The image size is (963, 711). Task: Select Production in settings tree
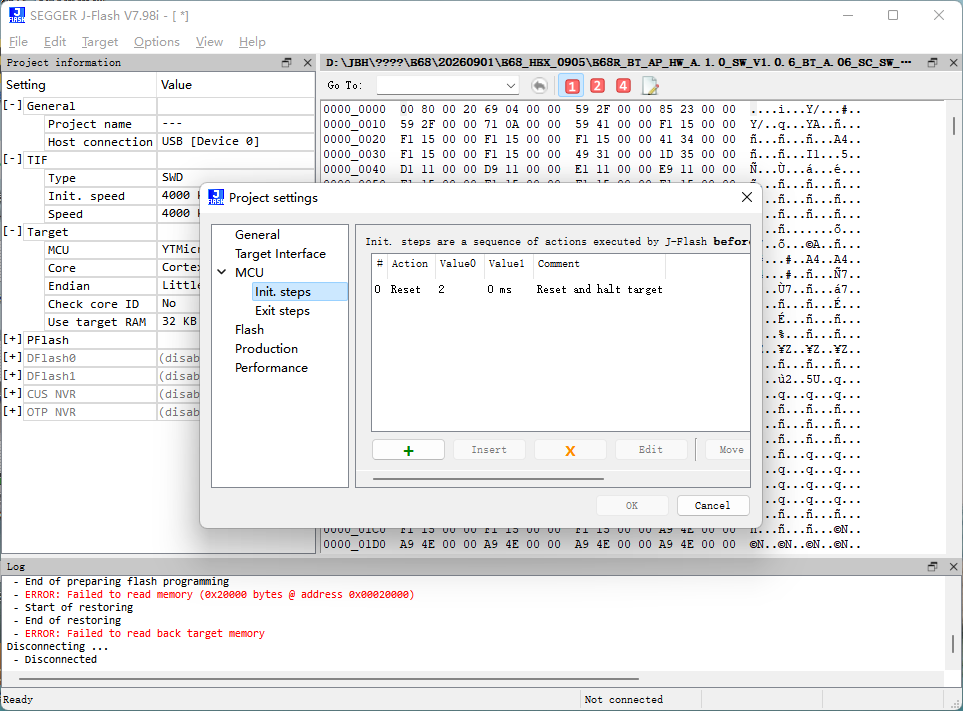pyautogui.click(x=266, y=349)
